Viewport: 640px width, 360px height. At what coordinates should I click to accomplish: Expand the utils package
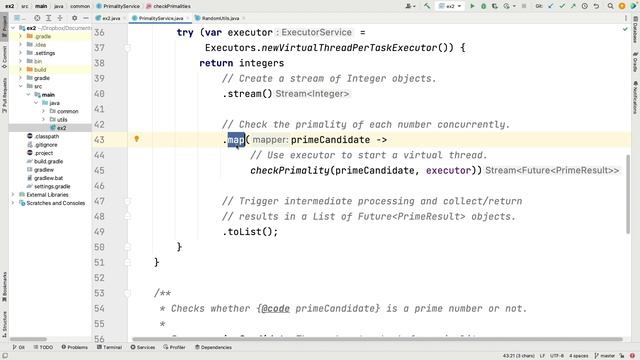pos(44,119)
